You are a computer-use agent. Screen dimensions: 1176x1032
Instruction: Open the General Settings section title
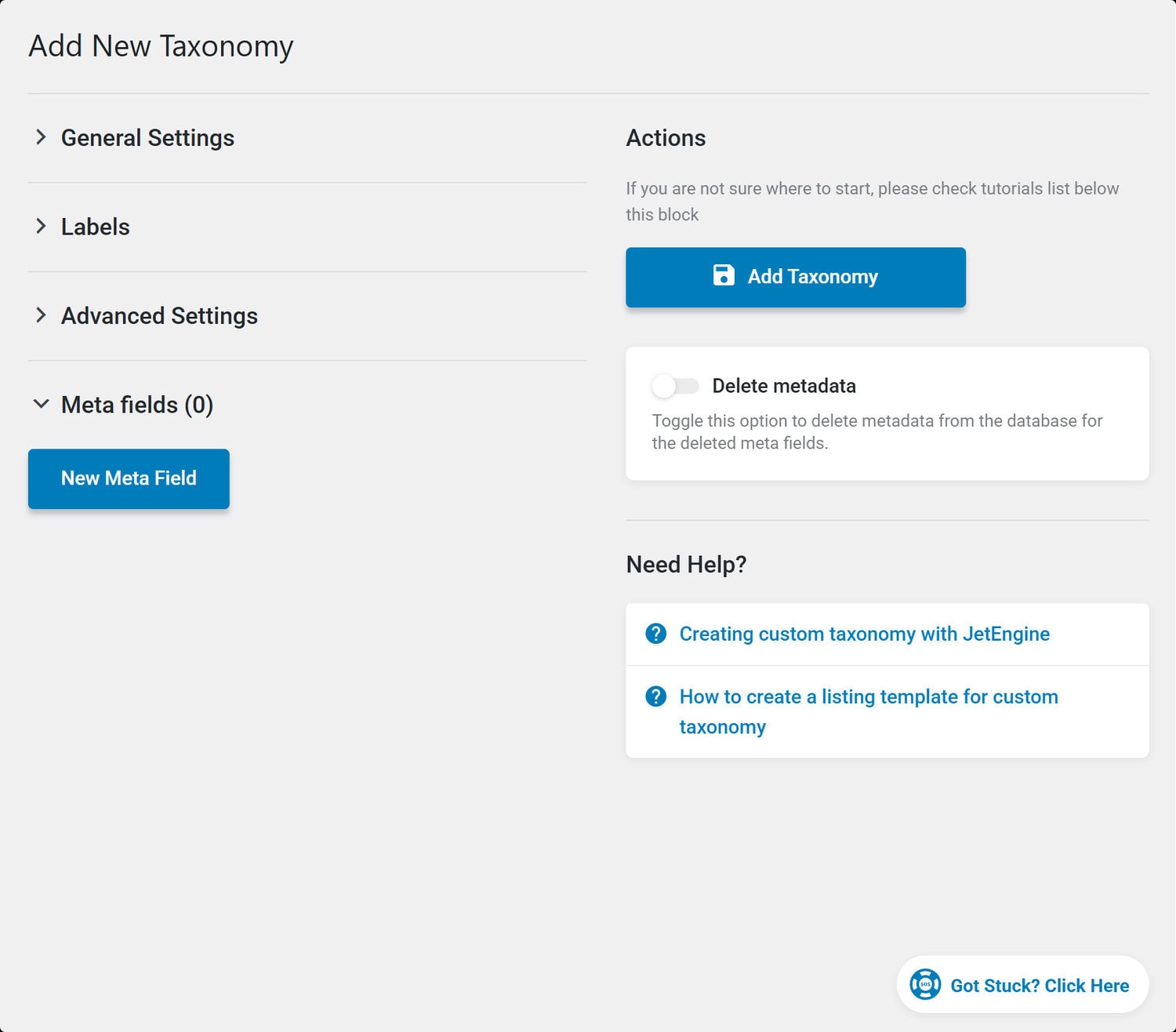[x=147, y=138]
